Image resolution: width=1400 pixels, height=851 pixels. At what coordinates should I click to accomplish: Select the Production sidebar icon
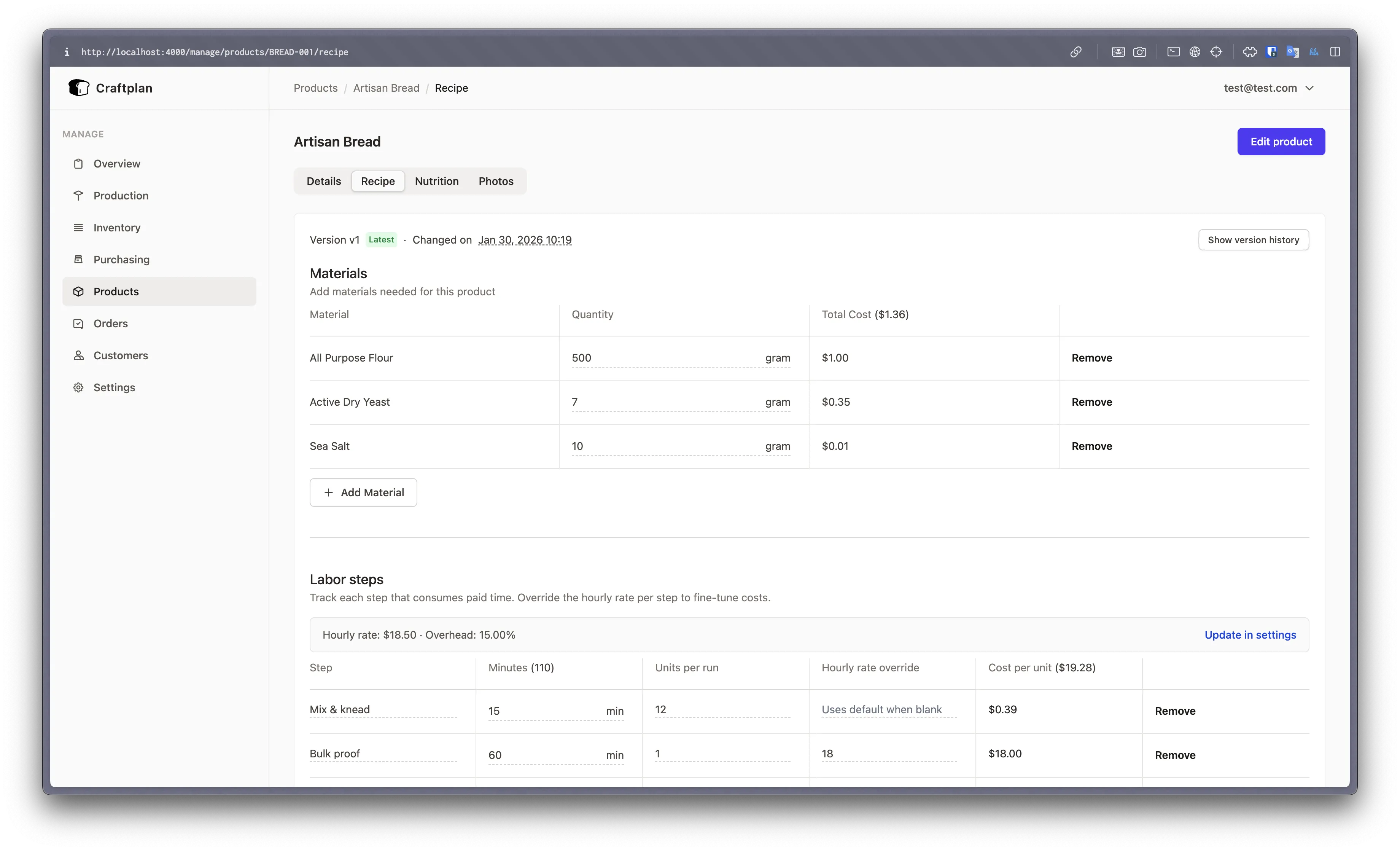[x=79, y=195]
